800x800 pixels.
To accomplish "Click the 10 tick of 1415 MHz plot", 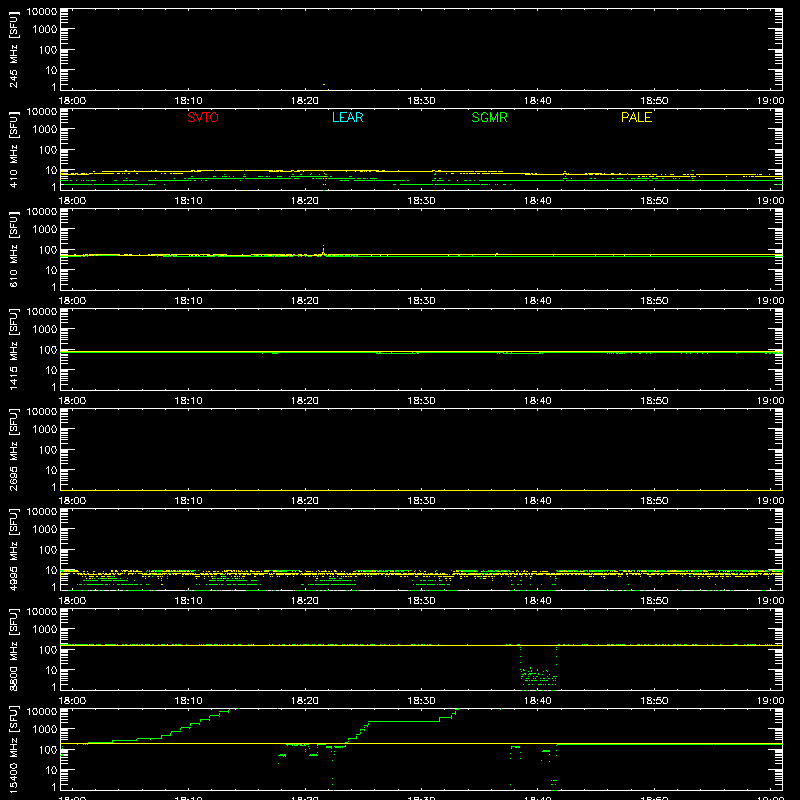I will (x=51, y=370).
